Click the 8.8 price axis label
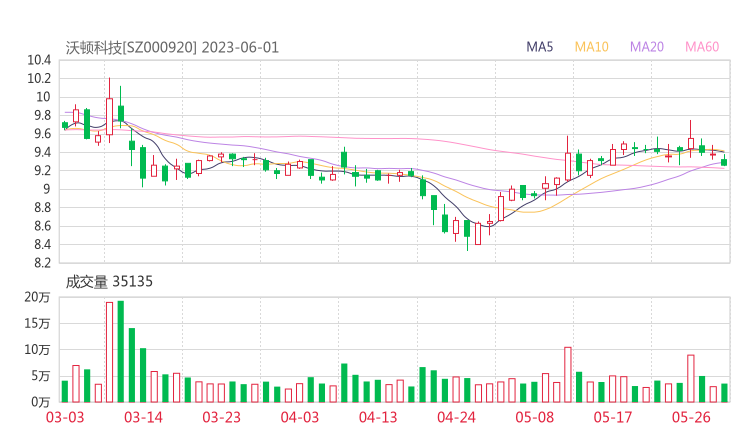The height and width of the screenshot is (440, 740). pyautogui.click(x=42, y=208)
